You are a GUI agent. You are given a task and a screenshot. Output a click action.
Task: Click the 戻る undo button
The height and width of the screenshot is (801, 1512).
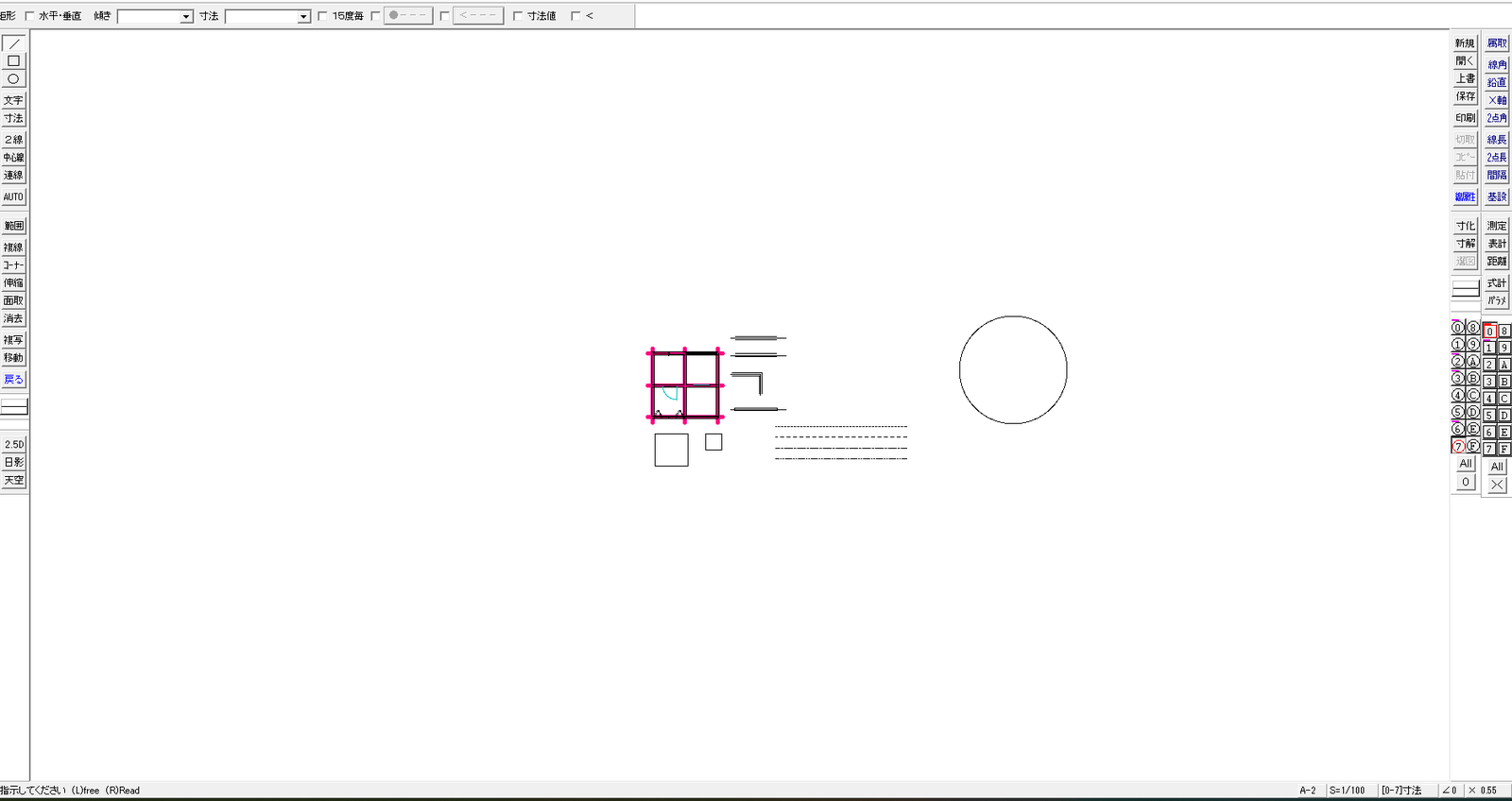13,380
